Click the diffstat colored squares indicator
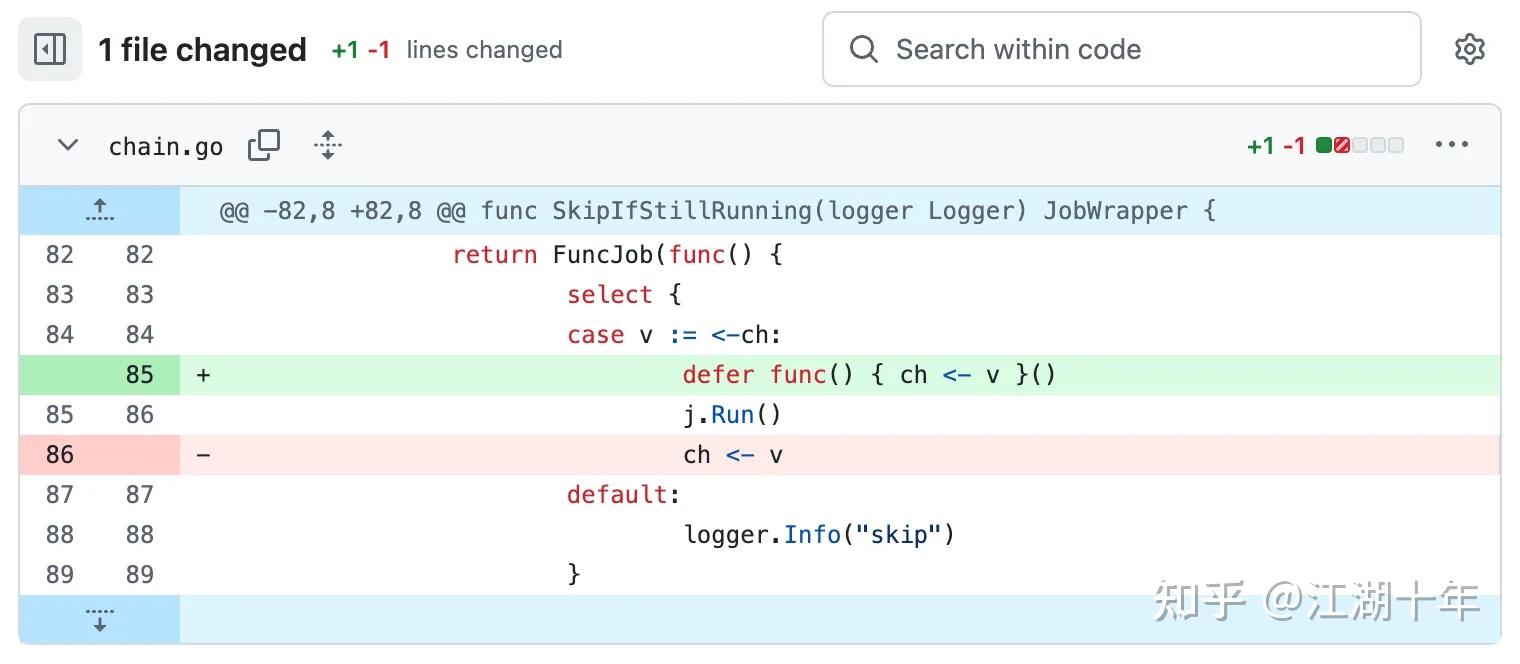Image resolution: width=1520 pixels, height=664 pixels. click(1359, 146)
